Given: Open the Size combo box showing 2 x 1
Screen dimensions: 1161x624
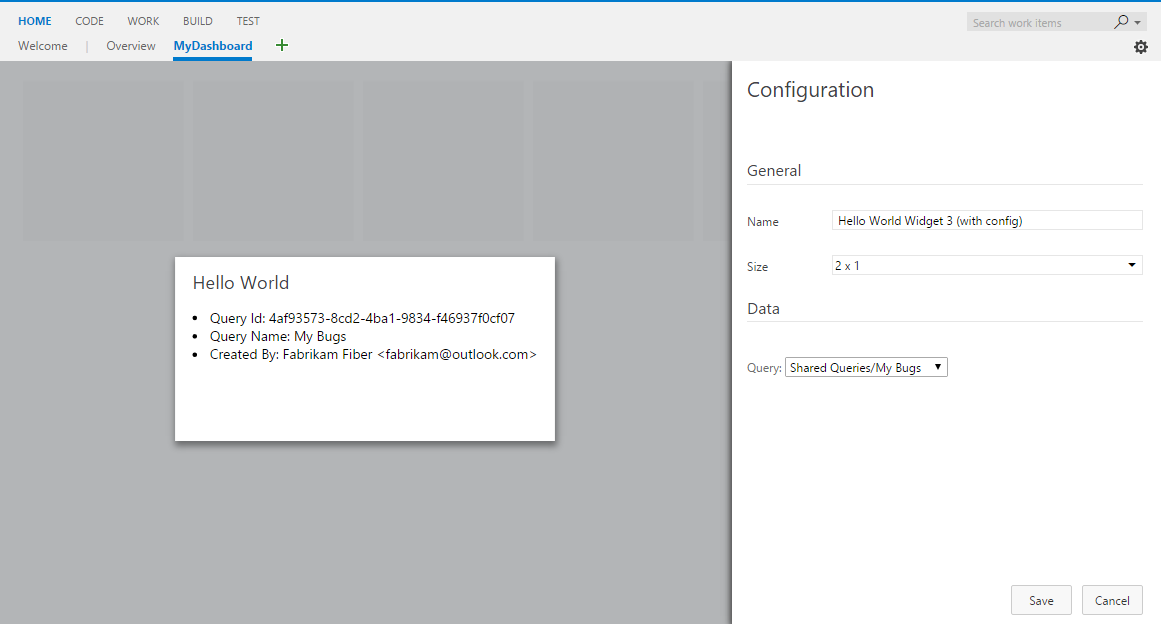Looking at the screenshot, I should pyautogui.click(x=986, y=264).
